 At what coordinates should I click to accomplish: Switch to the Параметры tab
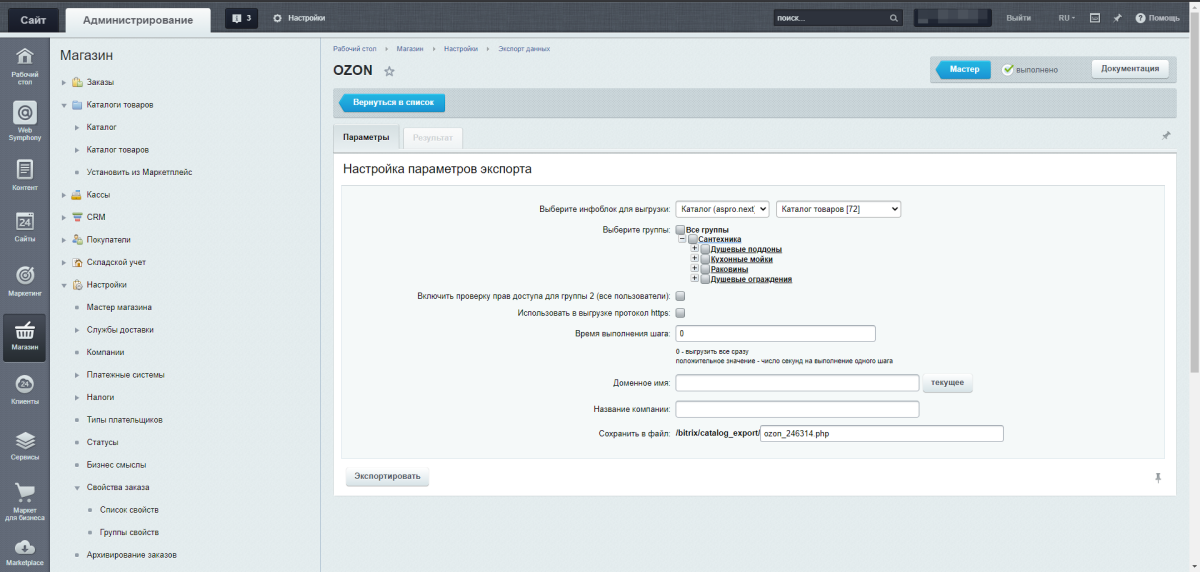pyautogui.click(x=366, y=137)
